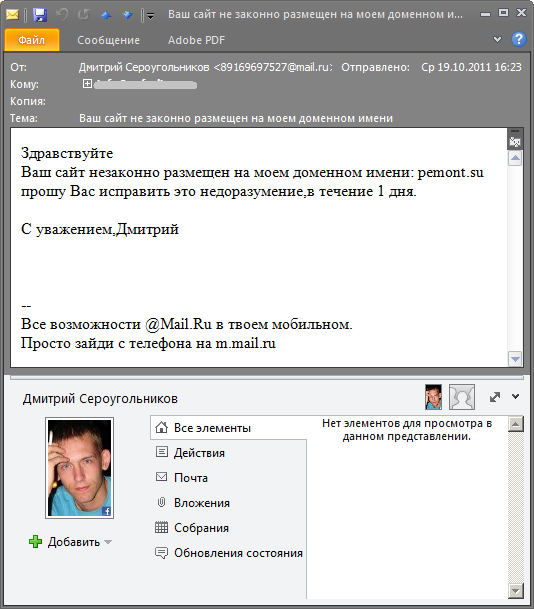Go to next item with down arrow
The image size is (534, 609).
(127, 15)
